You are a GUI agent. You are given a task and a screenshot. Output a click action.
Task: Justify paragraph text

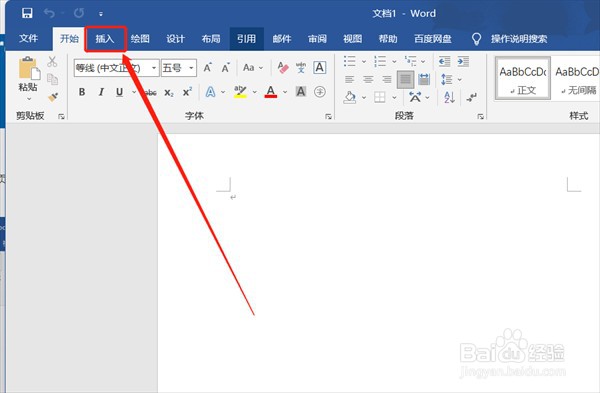(405, 80)
